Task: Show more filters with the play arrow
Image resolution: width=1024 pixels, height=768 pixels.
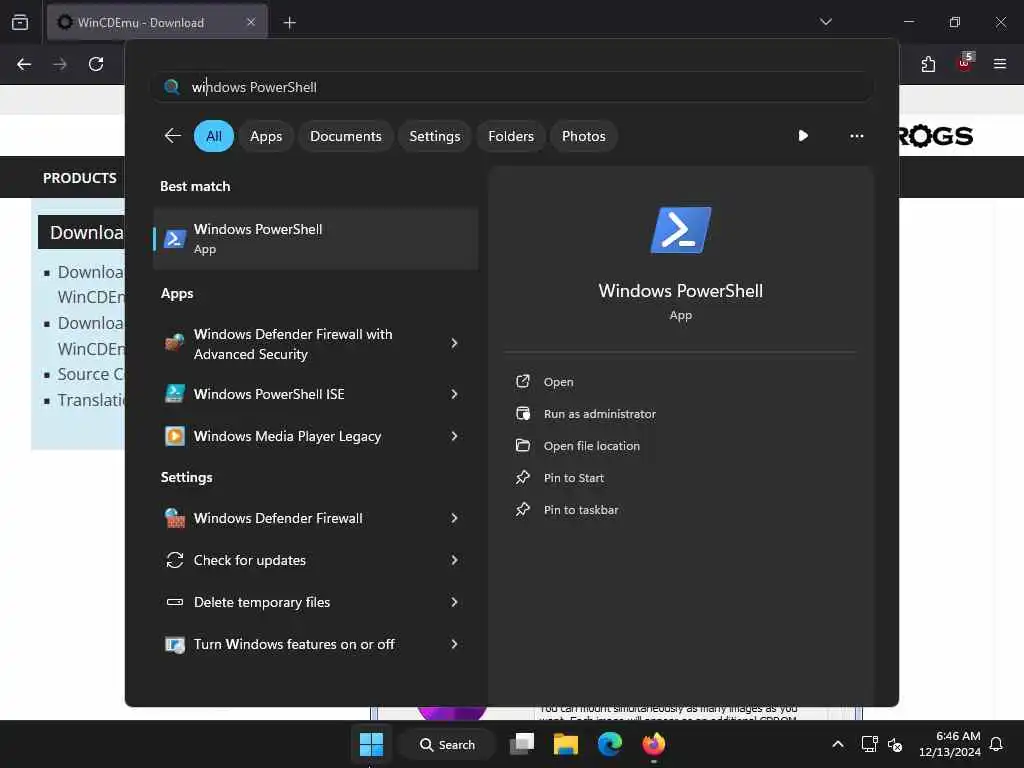Action: click(x=803, y=136)
